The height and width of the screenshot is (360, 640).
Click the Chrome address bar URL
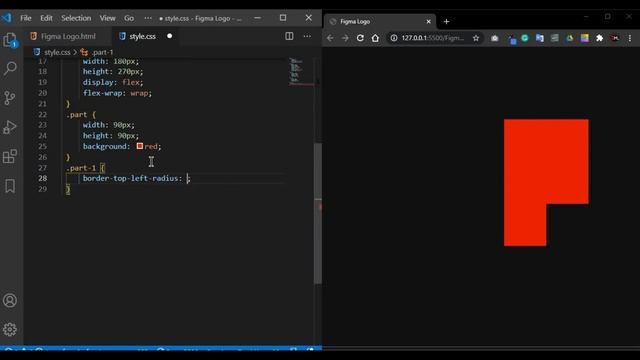tap(433, 38)
